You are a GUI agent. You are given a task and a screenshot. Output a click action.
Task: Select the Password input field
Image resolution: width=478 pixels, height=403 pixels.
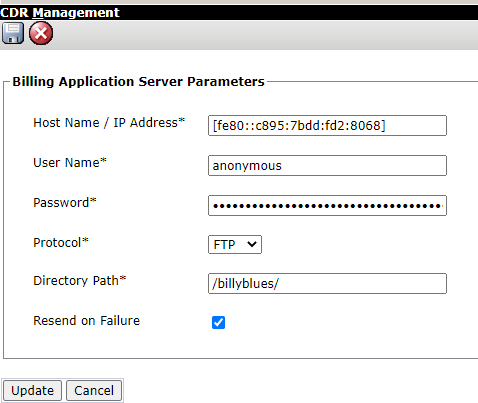pyautogui.click(x=327, y=206)
